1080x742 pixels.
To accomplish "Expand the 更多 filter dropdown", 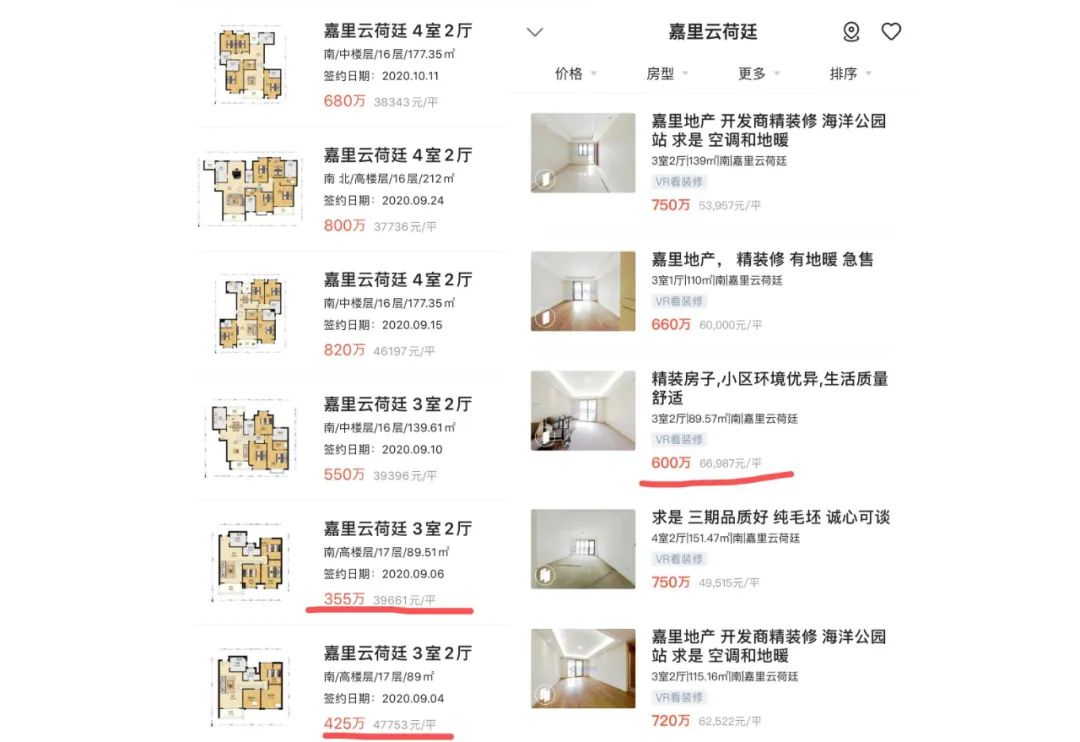I will (x=758, y=74).
